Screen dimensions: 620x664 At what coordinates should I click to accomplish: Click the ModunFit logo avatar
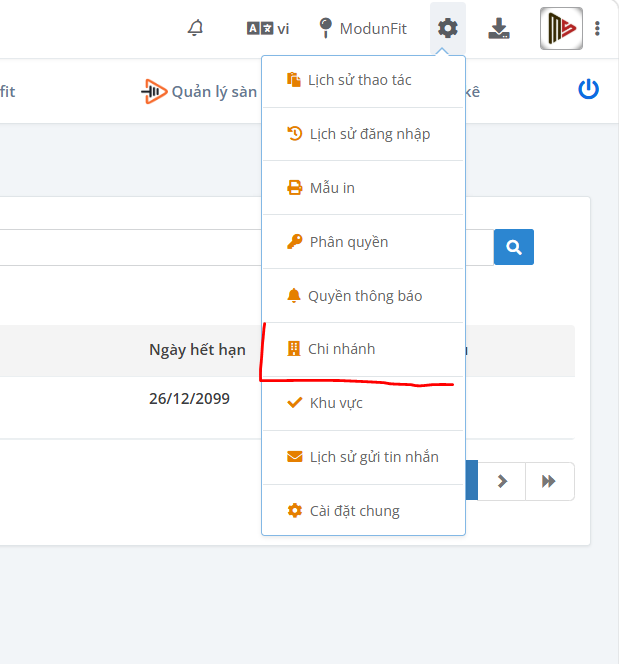[561, 28]
